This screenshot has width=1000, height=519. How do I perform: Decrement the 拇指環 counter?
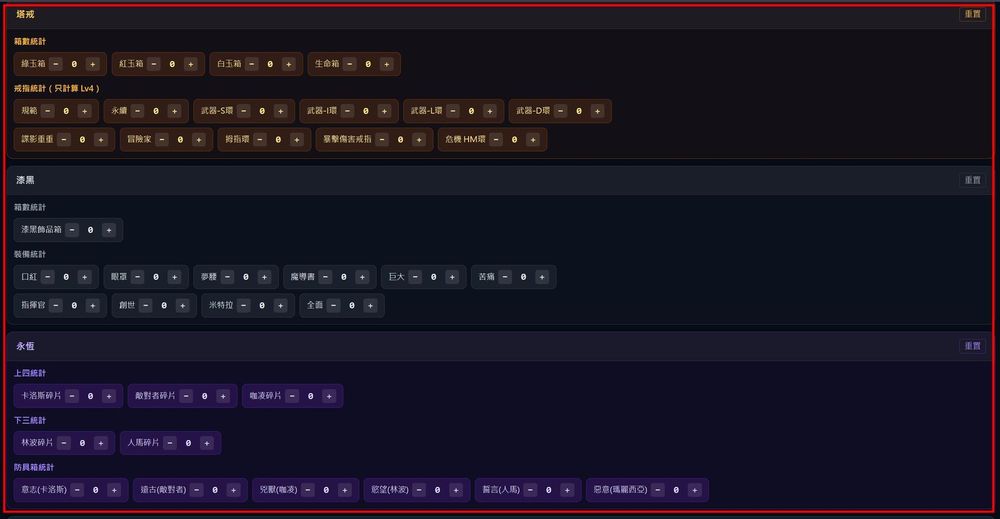[260, 140]
